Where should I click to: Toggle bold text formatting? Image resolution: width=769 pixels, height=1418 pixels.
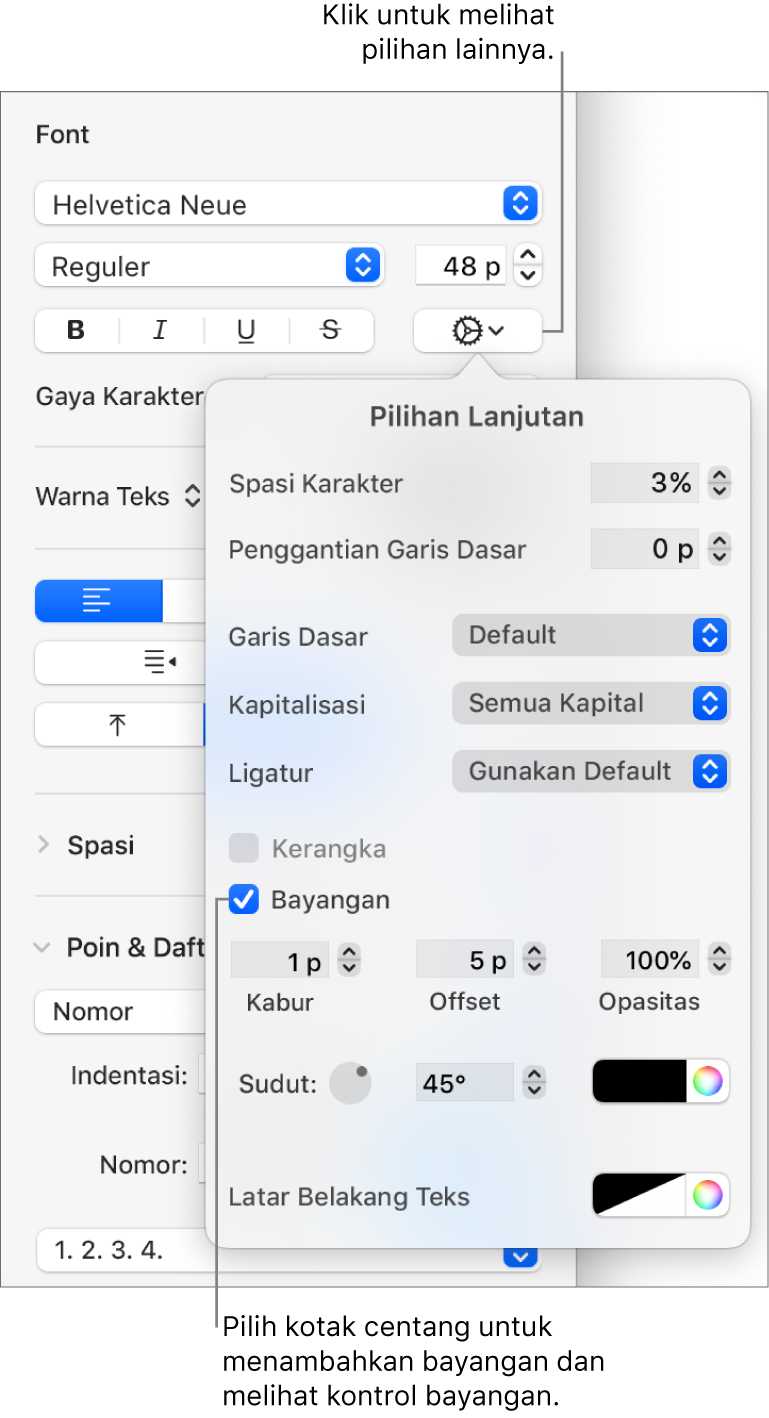[76, 331]
